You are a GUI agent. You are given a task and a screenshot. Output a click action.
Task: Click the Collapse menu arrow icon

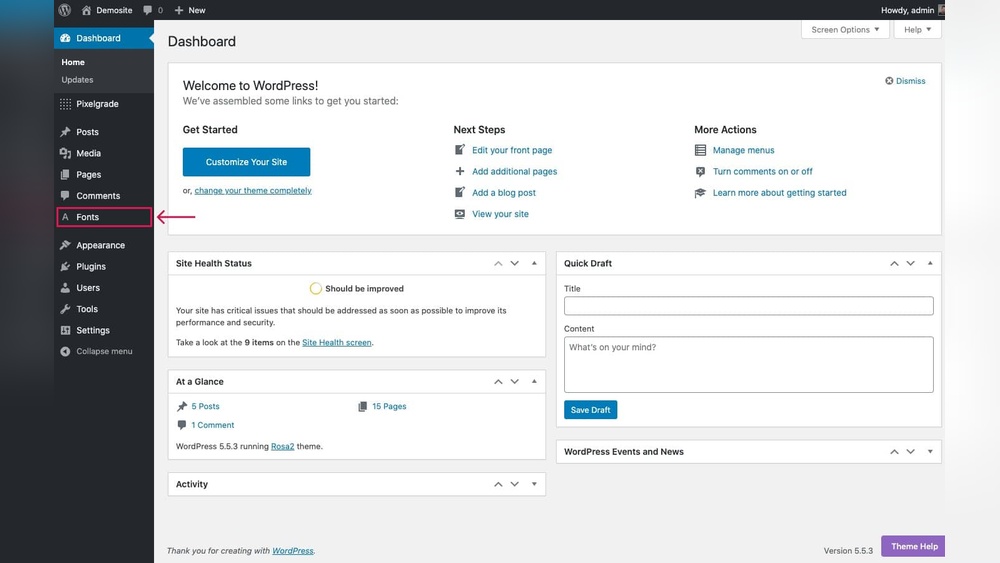tap(65, 351)
